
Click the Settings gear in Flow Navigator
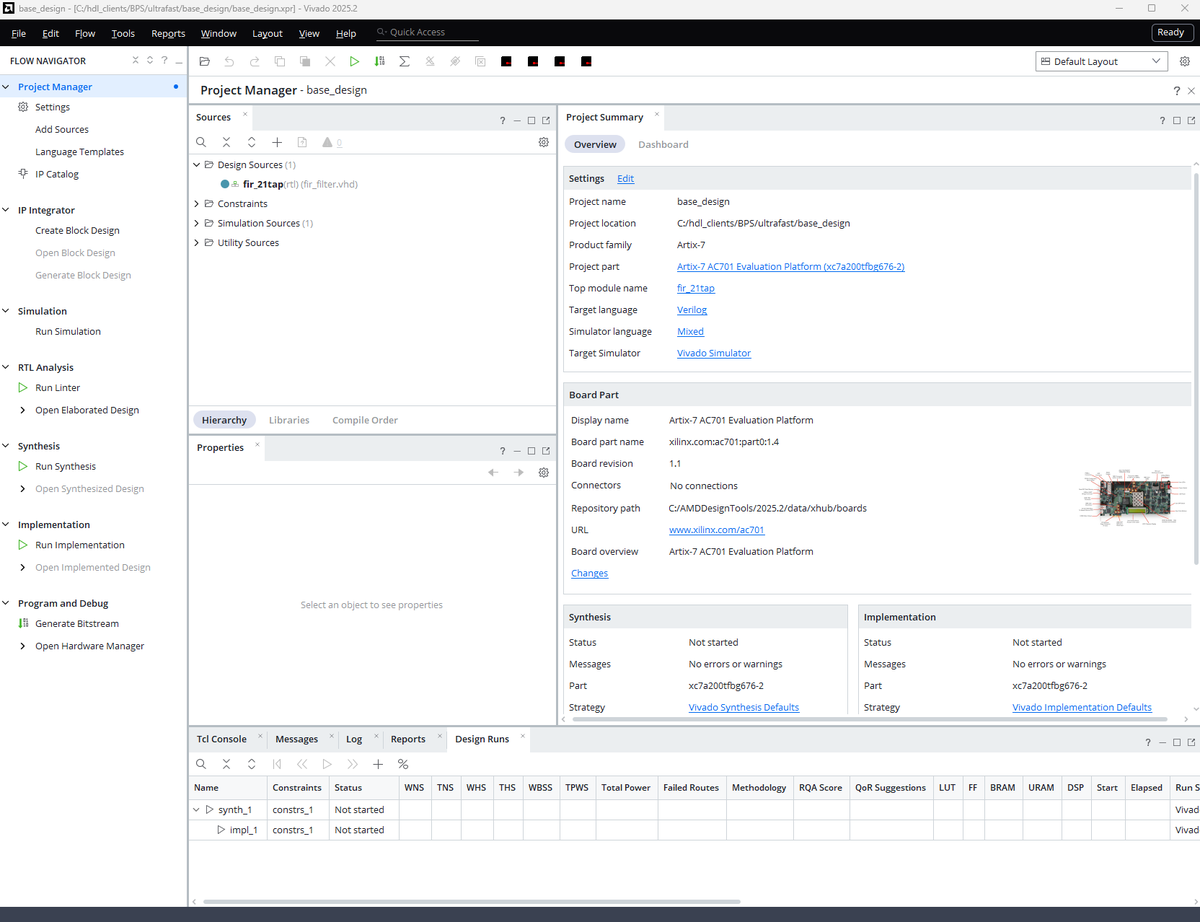[x=24, y=107]
